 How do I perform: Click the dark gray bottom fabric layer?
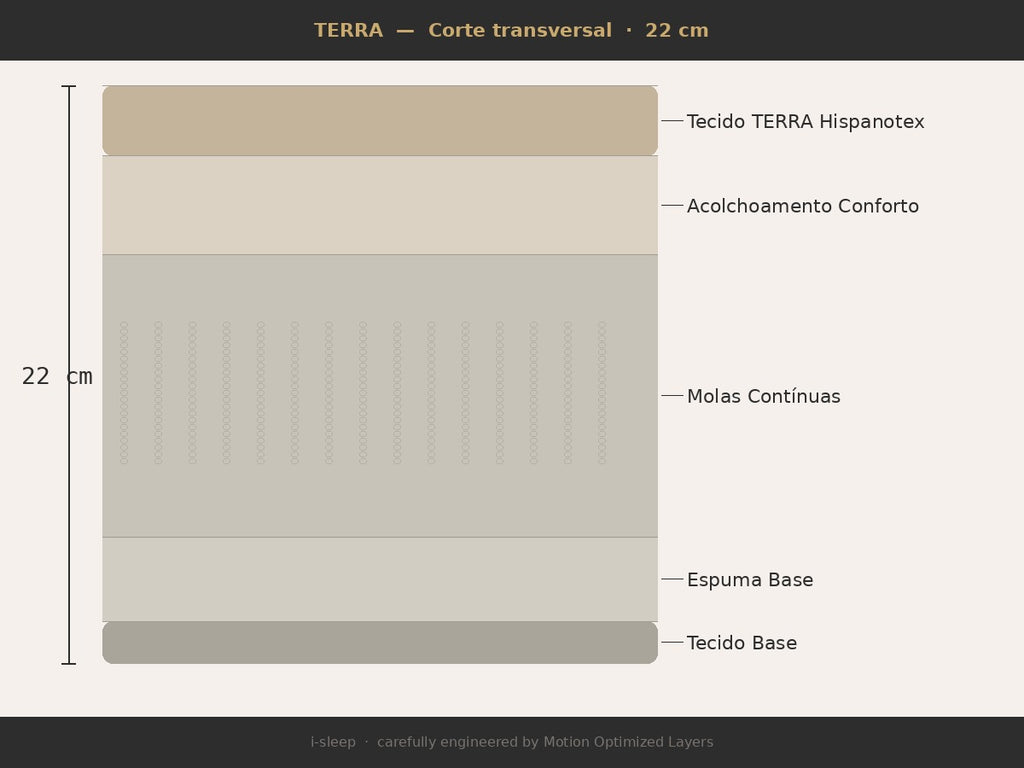[380, 643]
